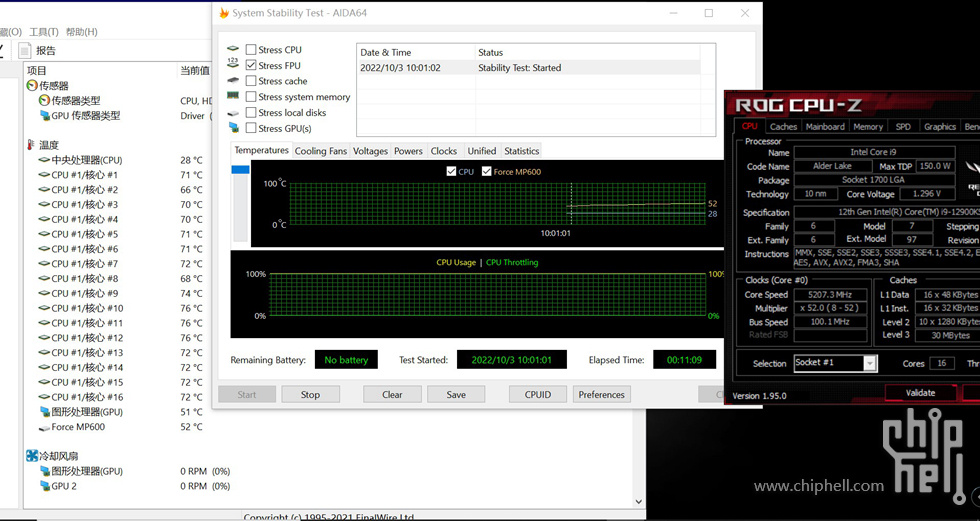Image resolution: width=980 pixels, height=521 pixels.
Task: Enable the Stress cache checkbox
Action: click(x=251, y=81)
